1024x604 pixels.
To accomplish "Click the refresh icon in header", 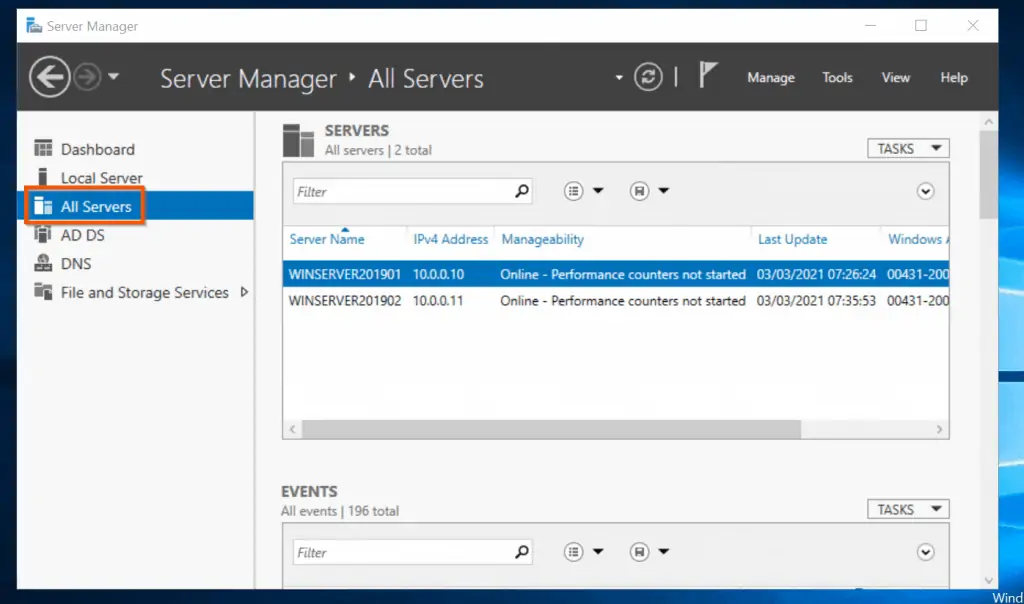I will 648,77.
